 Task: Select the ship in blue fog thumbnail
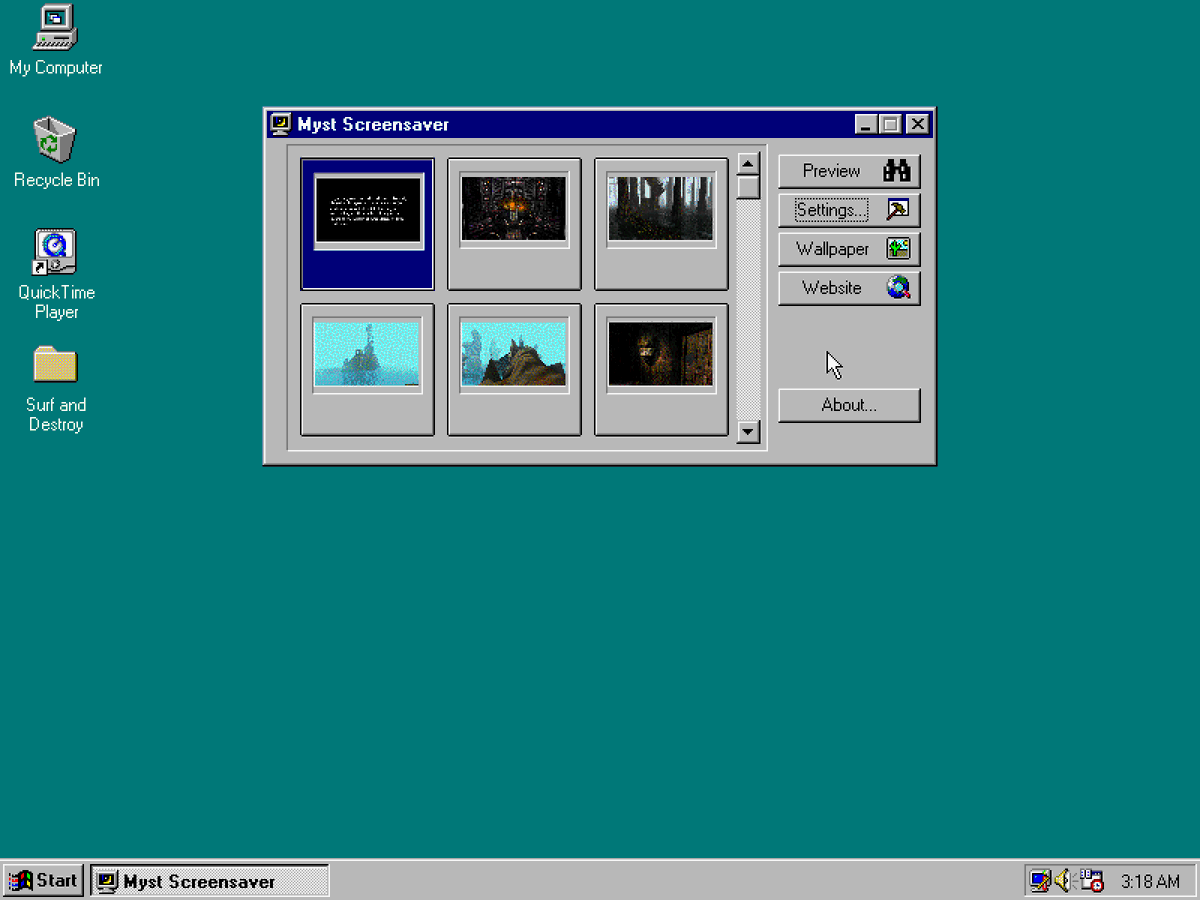click(x=368, y=370)
